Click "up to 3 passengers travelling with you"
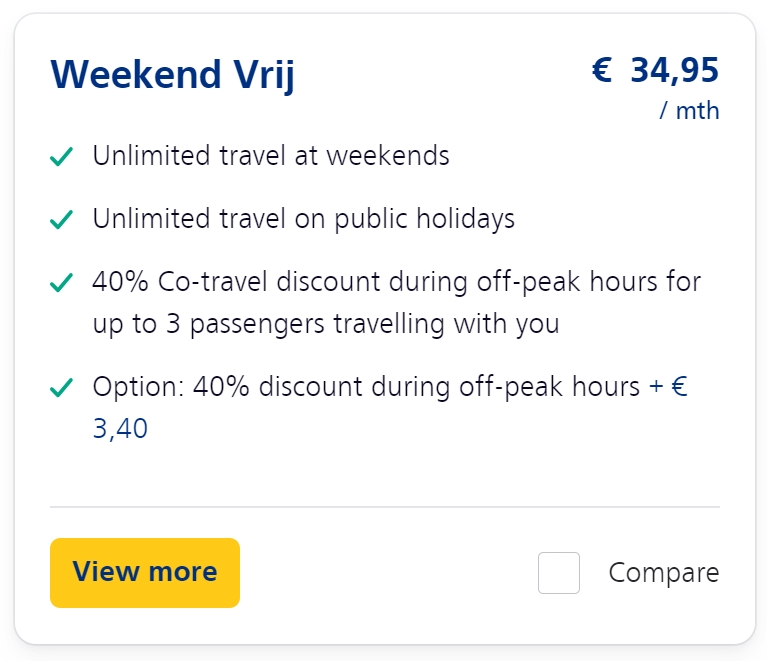The height and width of the screenshot is (661, 767). [325, 324]
